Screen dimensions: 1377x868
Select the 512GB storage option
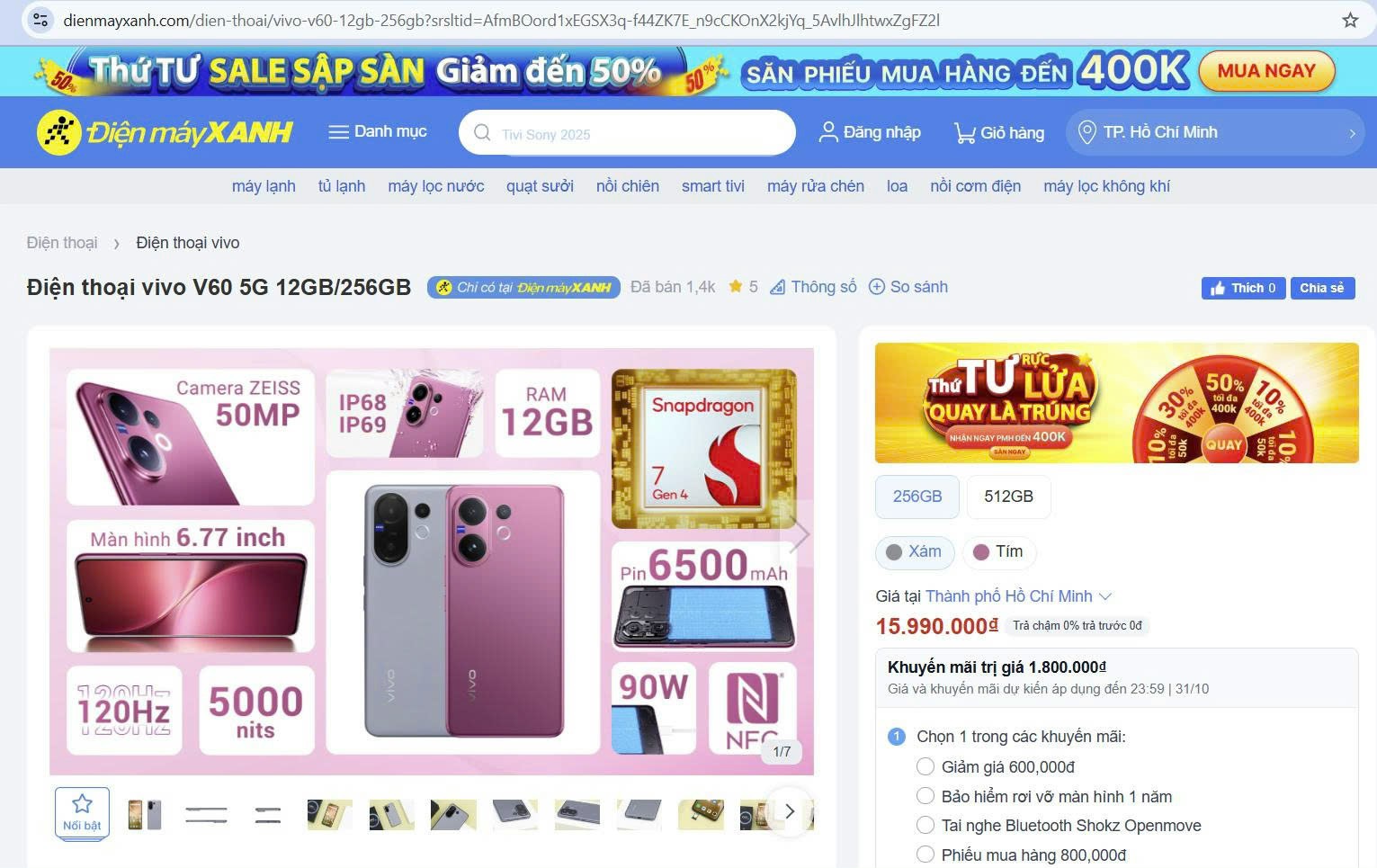coord(1008,497)
